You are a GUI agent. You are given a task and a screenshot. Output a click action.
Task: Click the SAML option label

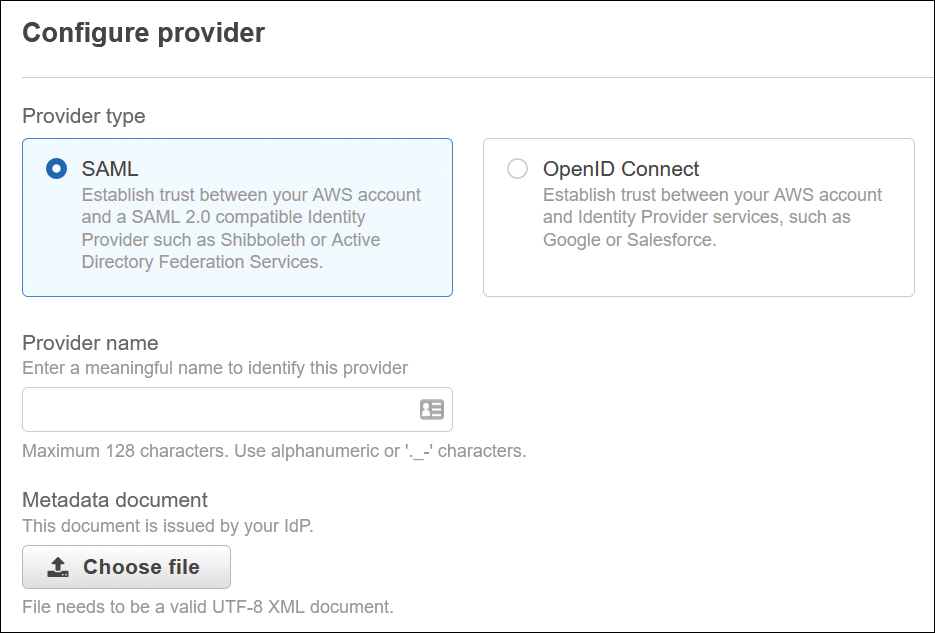coord(110,169)
